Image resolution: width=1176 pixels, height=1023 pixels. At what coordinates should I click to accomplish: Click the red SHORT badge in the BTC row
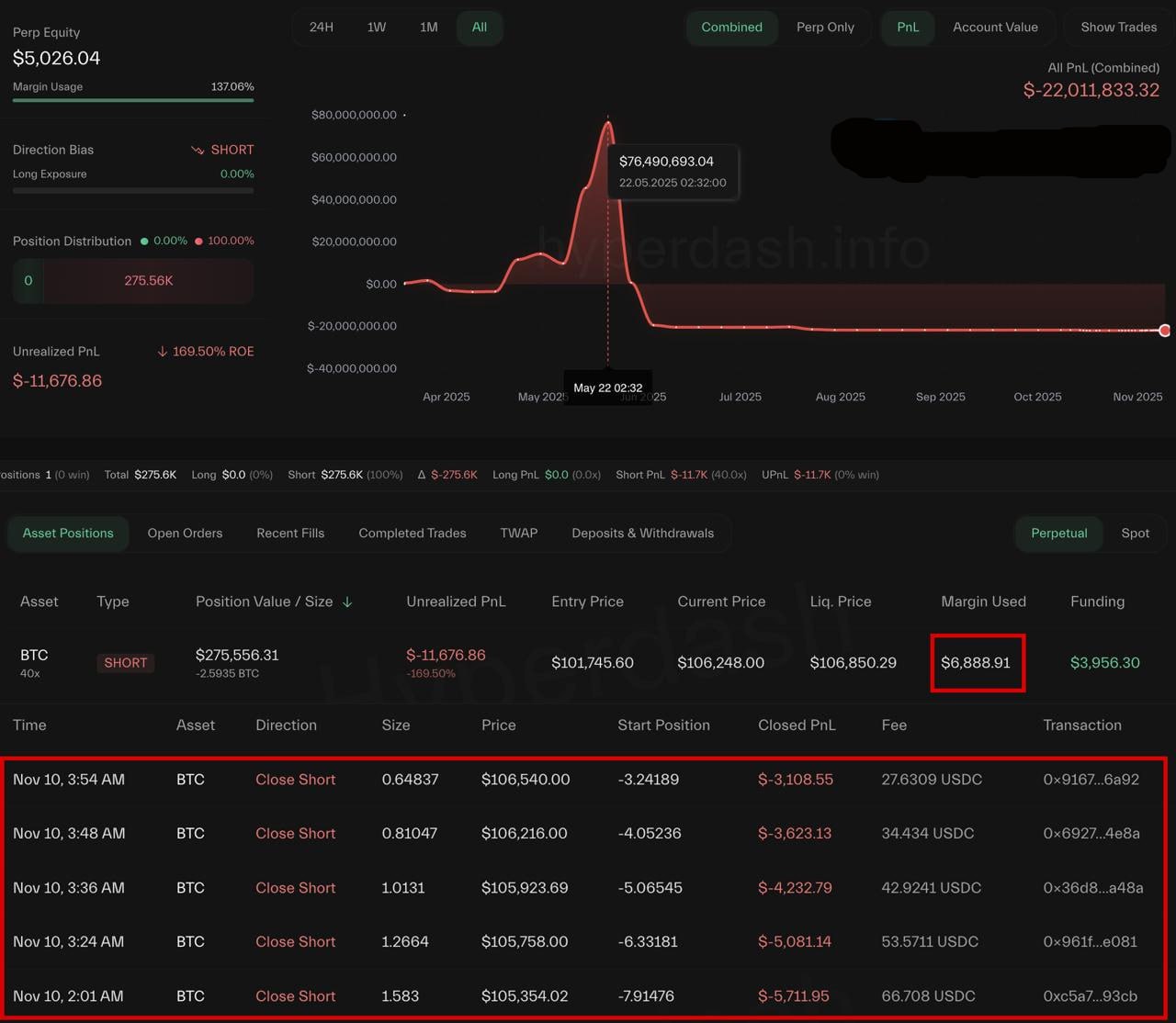(126, 663)
